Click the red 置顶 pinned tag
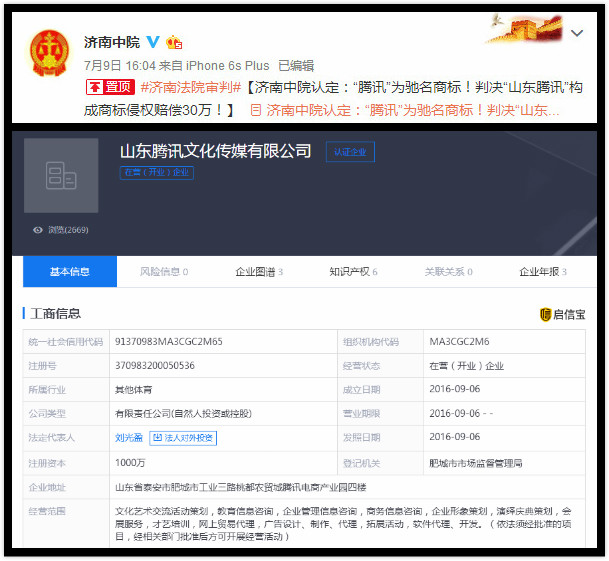The image size is (609, 561). coord(110,87)
